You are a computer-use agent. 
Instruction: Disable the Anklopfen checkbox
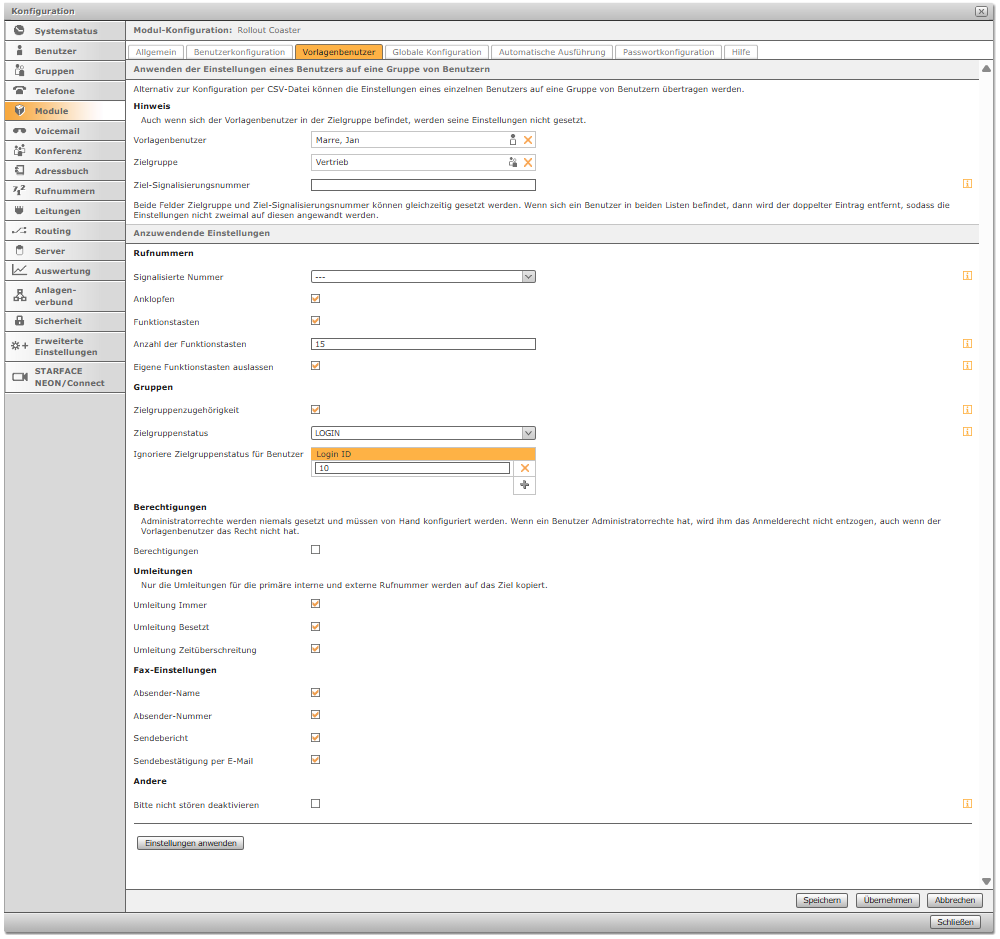pos(316,298)
